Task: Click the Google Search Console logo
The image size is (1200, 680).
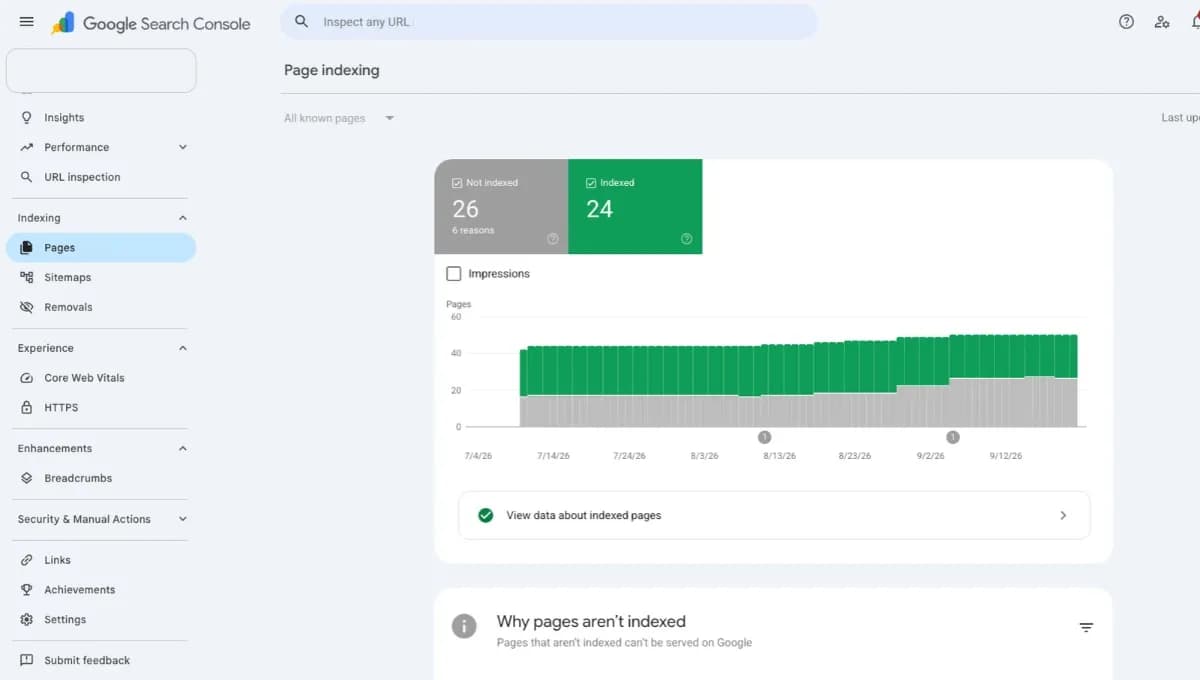Action: click(x=151, y=23)
